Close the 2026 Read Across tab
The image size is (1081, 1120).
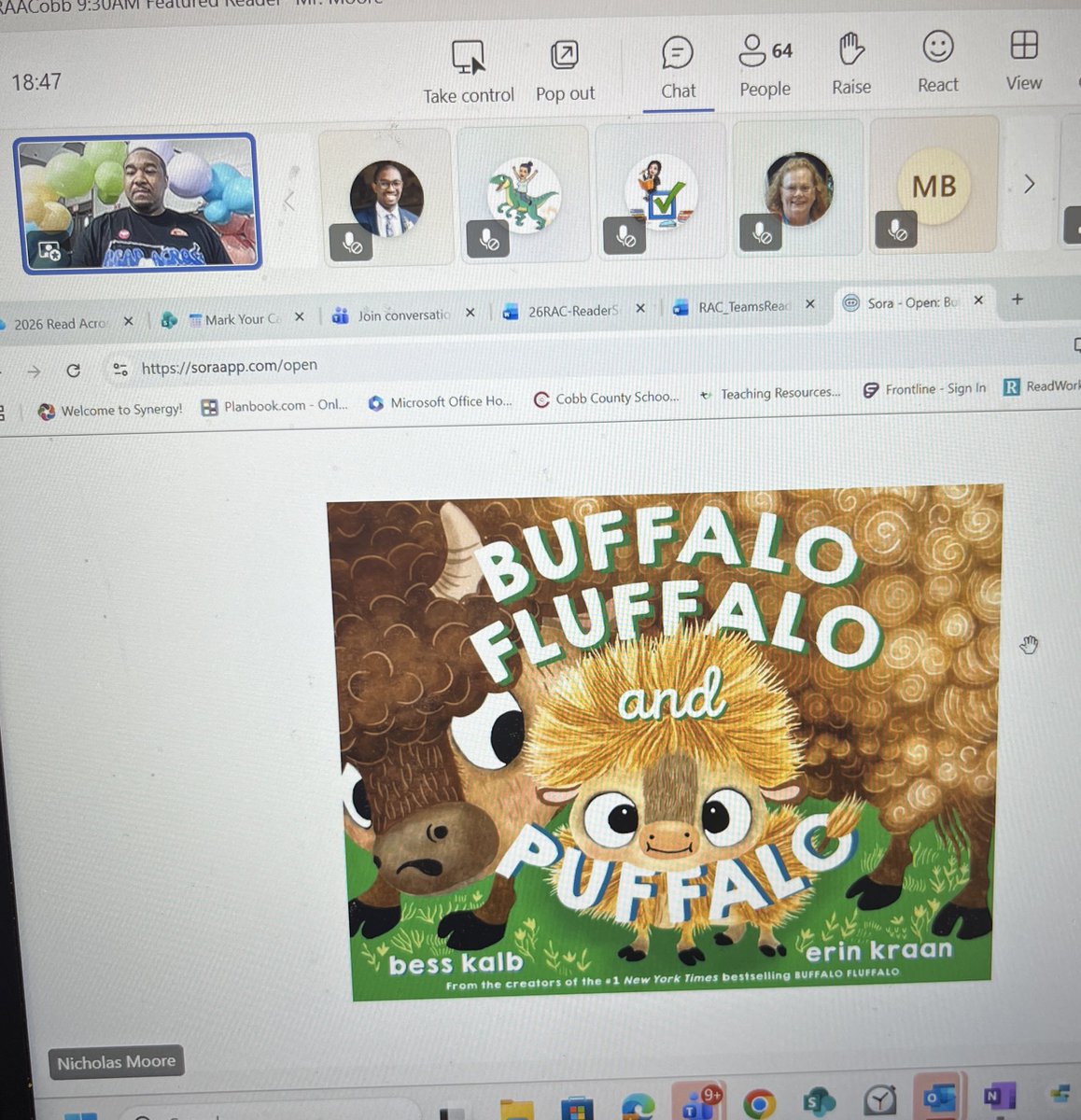point(128,321)
